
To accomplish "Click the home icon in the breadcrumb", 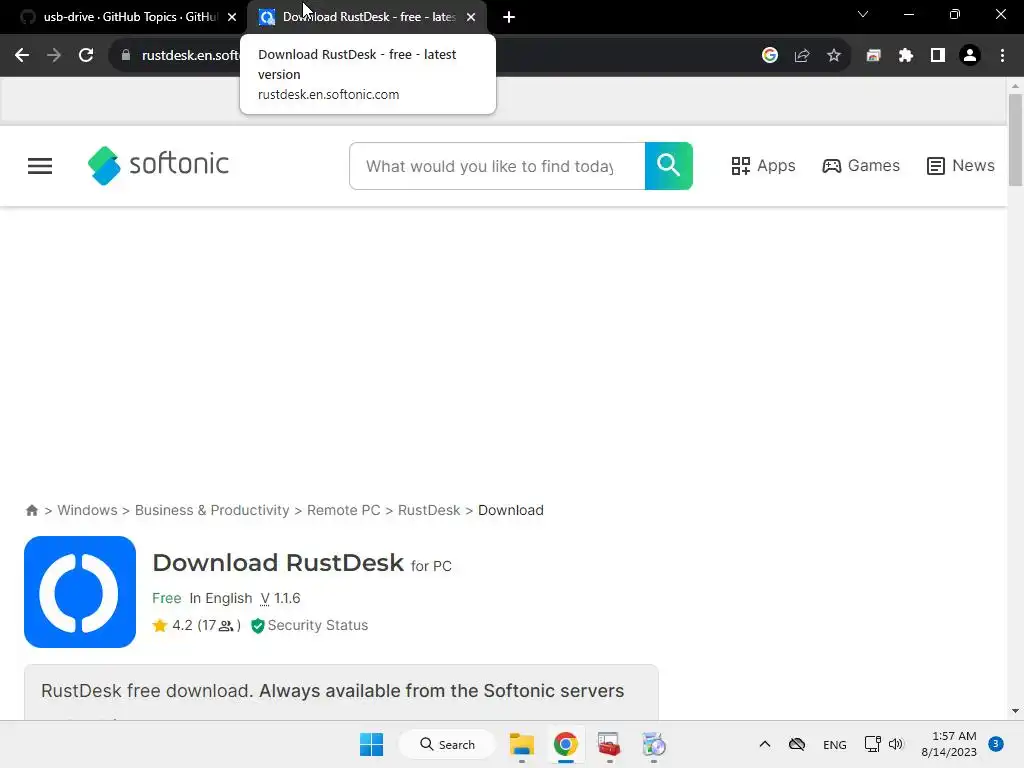I will click(x=31, y=510).
